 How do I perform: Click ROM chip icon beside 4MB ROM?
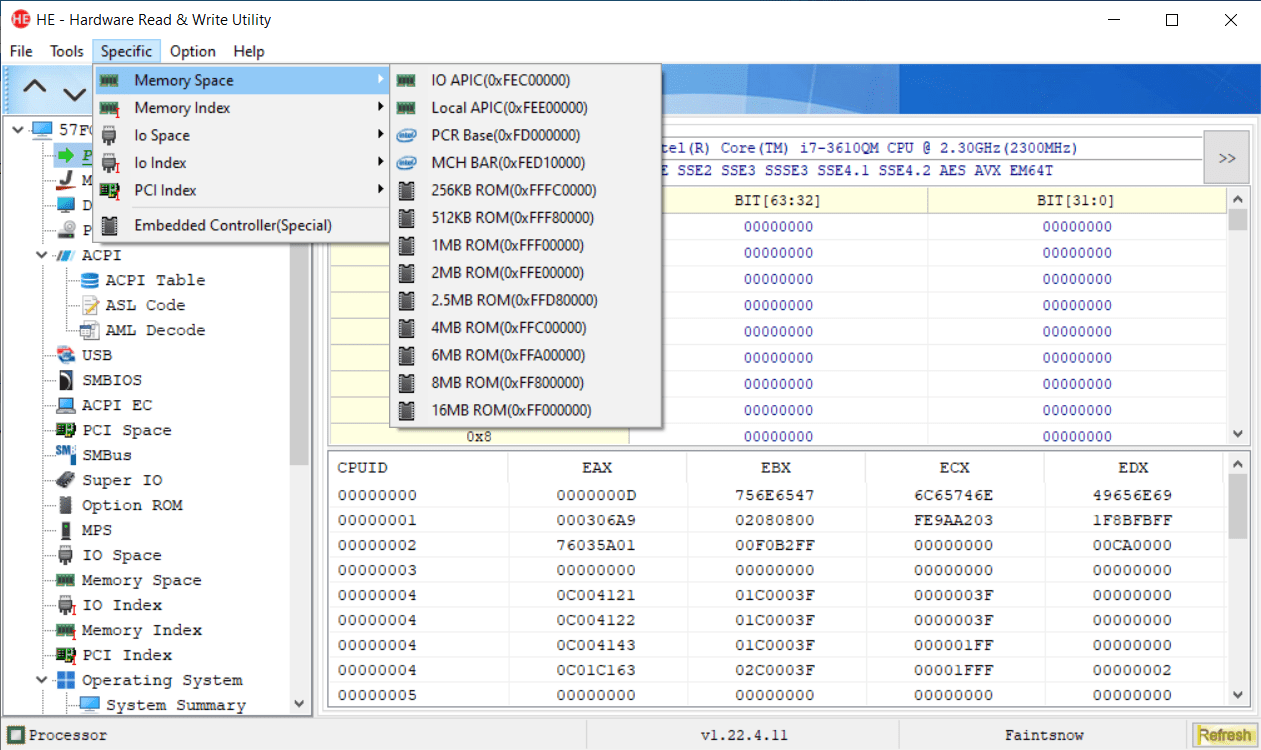406,328
